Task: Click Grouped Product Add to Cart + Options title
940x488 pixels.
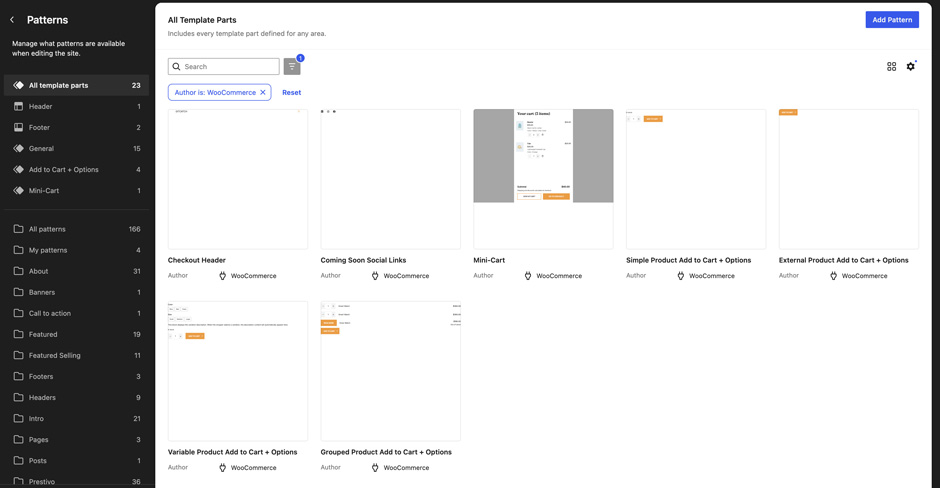Action: tap(386, 452)
